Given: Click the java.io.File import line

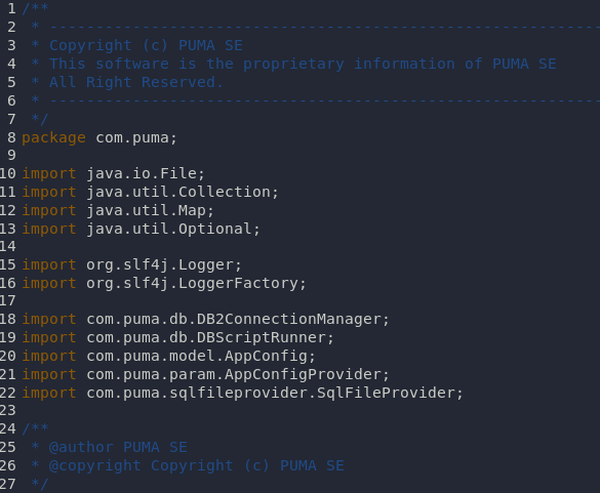Looking at the screenshot, I should click(113, 174).
